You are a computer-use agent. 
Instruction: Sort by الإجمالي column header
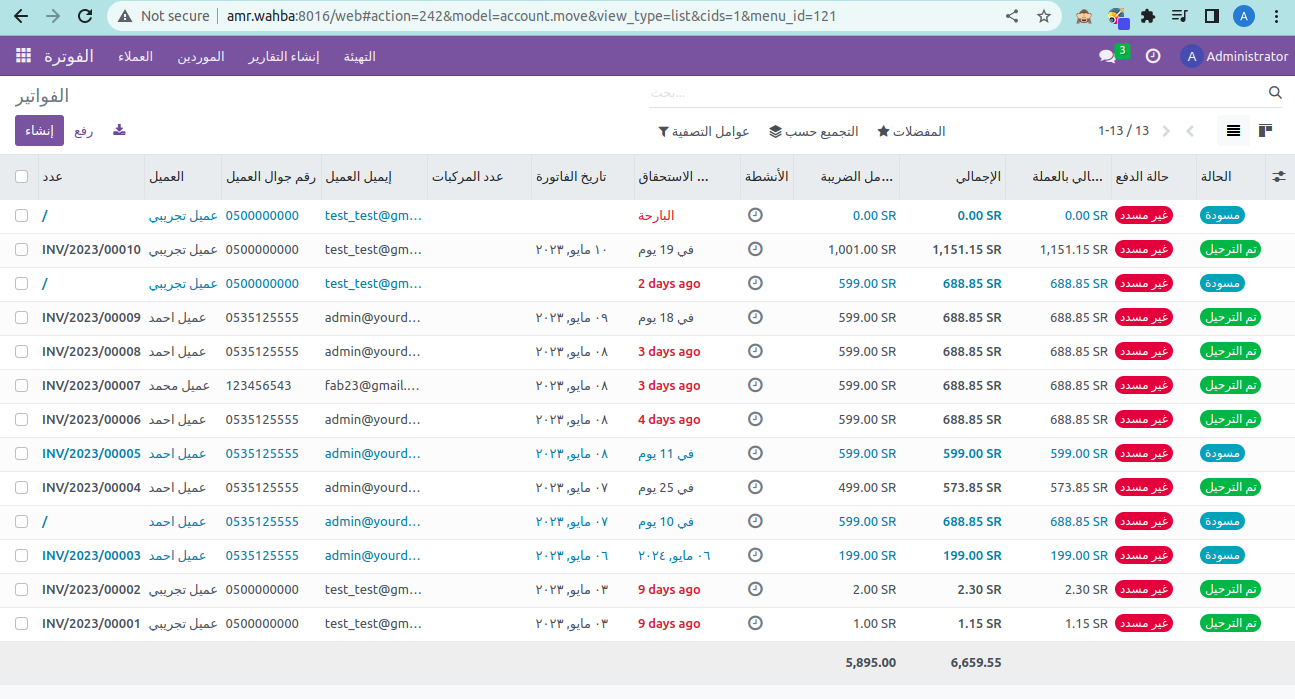click(952, 176)
